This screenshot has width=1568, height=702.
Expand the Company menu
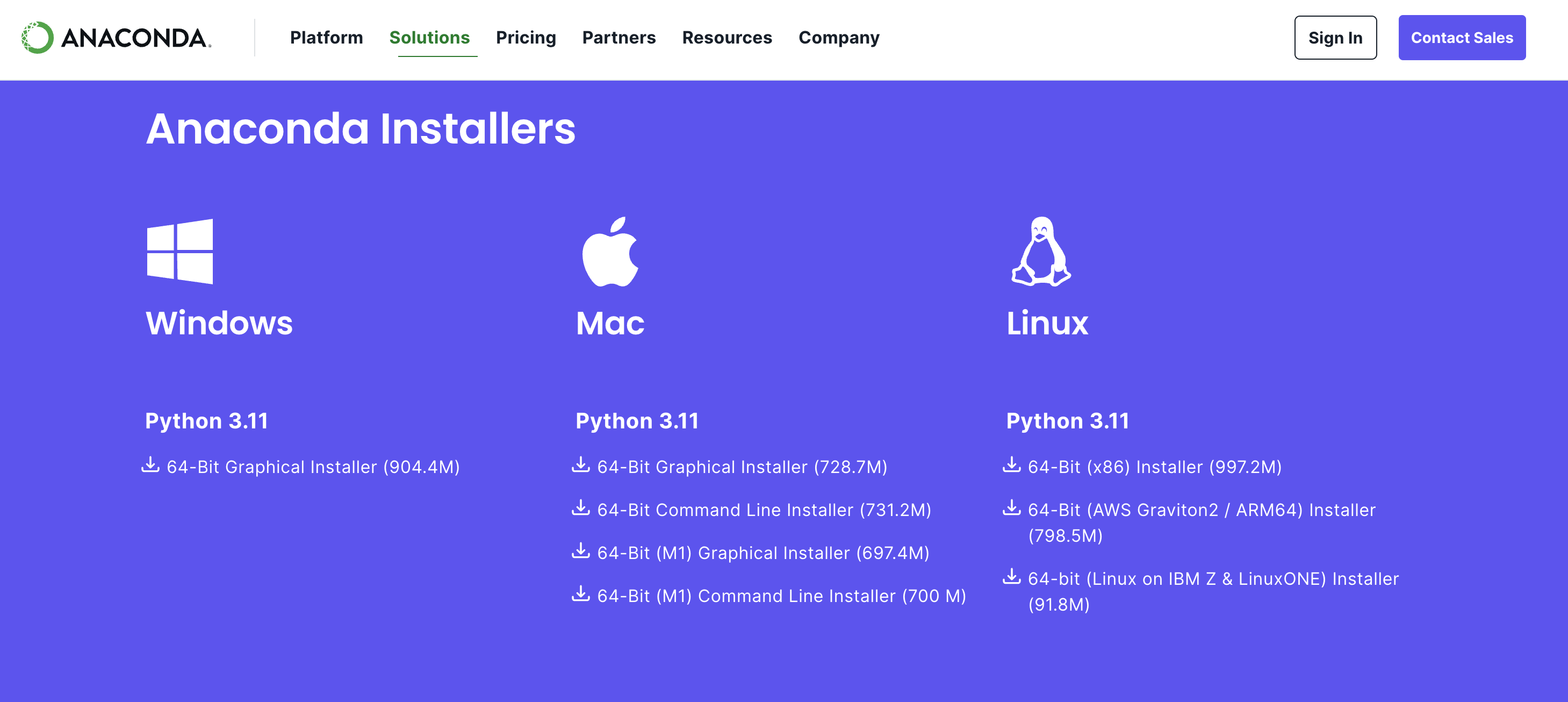[x=838, y=38]
